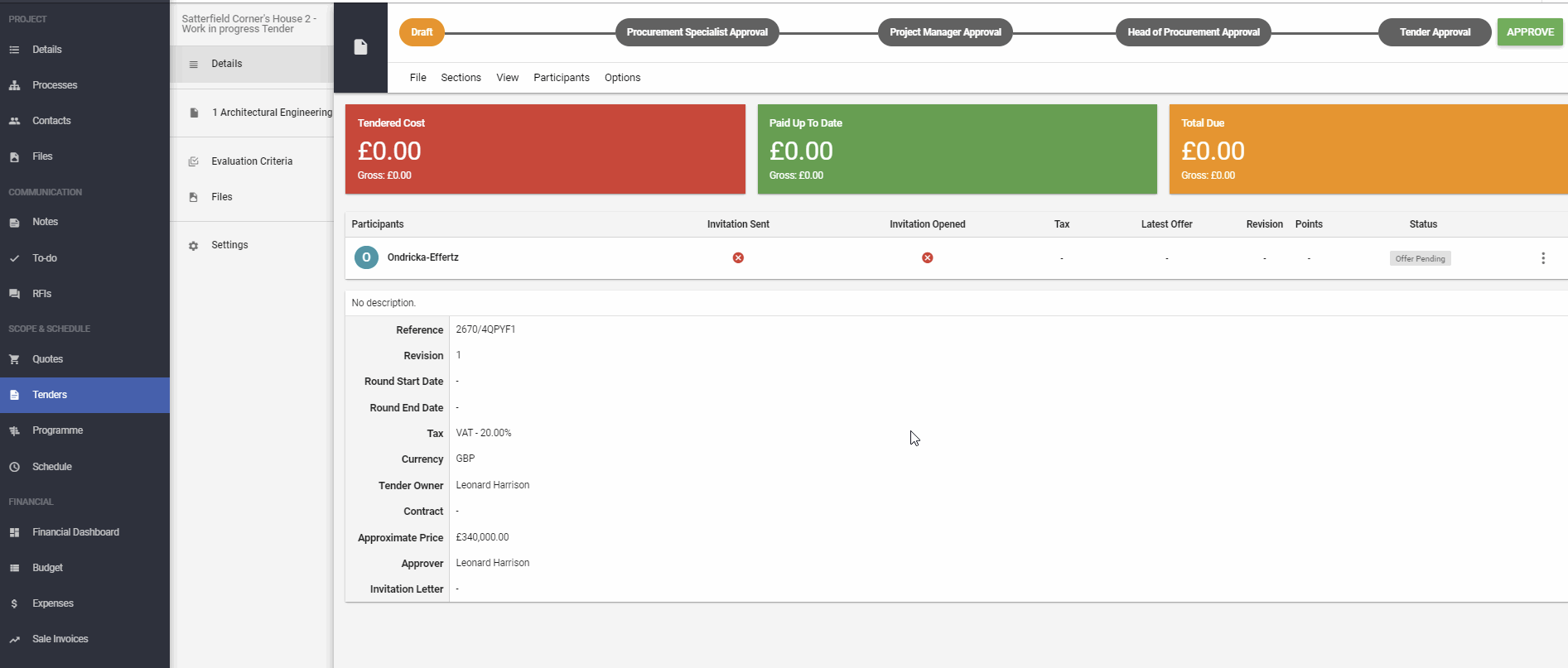Click the Invitation Opened red cross indicator

(927, 257)
